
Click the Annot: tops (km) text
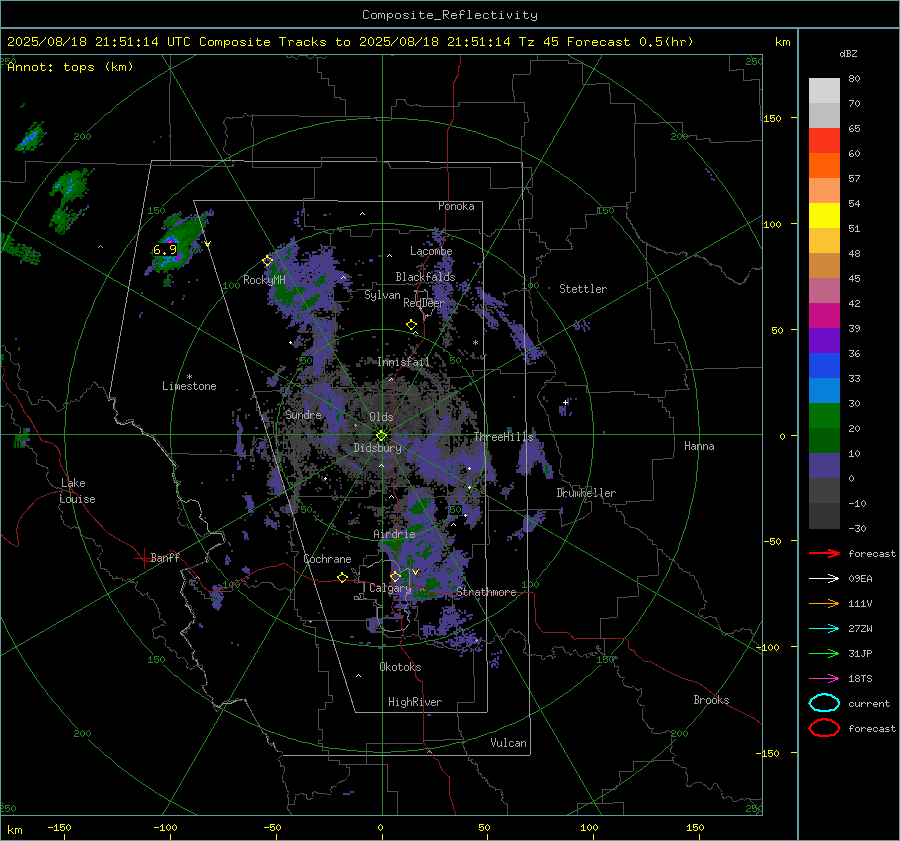pyautogui.click(x=70, y=67)
